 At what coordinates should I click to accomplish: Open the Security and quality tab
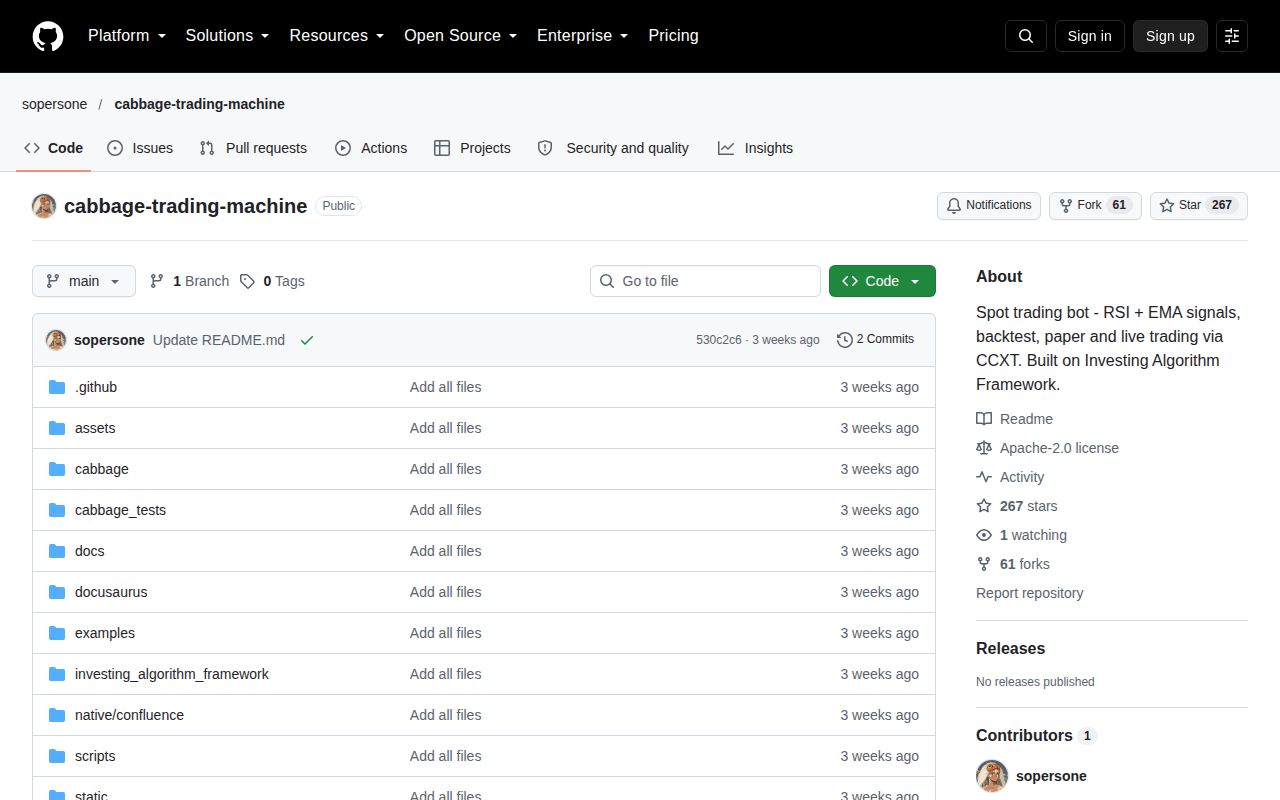[x=613, y=148]
